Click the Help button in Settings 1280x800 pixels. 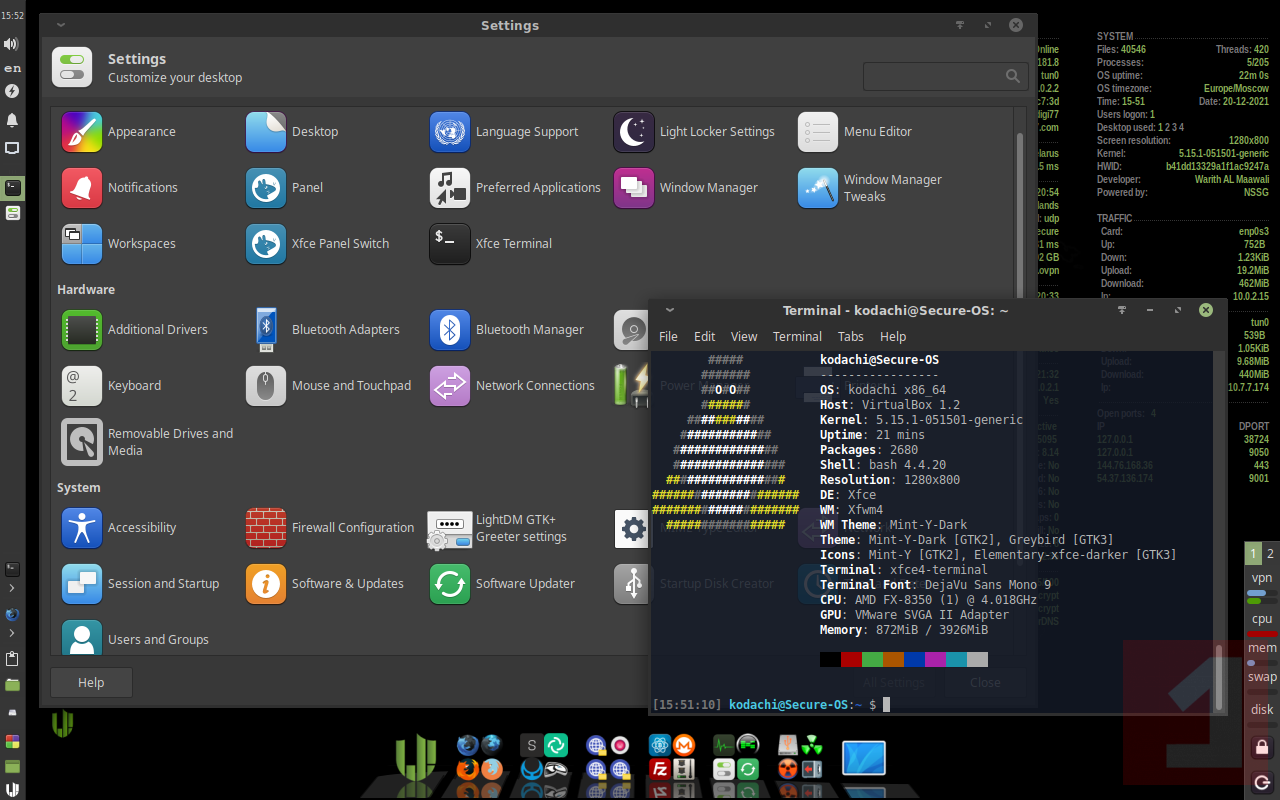(91, 682)
